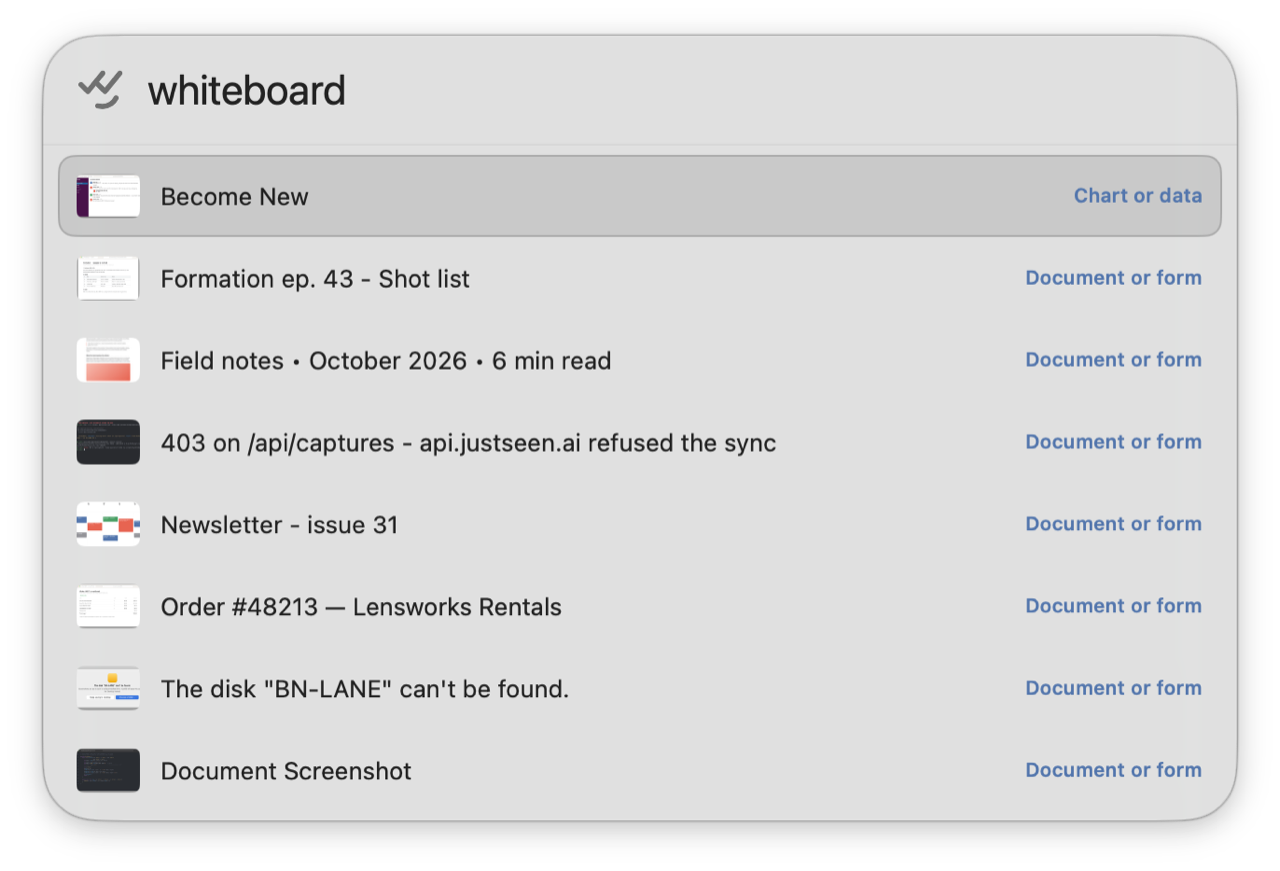Open the 403 on /api/captures thumbnail
This screenshot has height=871, width=1280.
coord(108,442)
